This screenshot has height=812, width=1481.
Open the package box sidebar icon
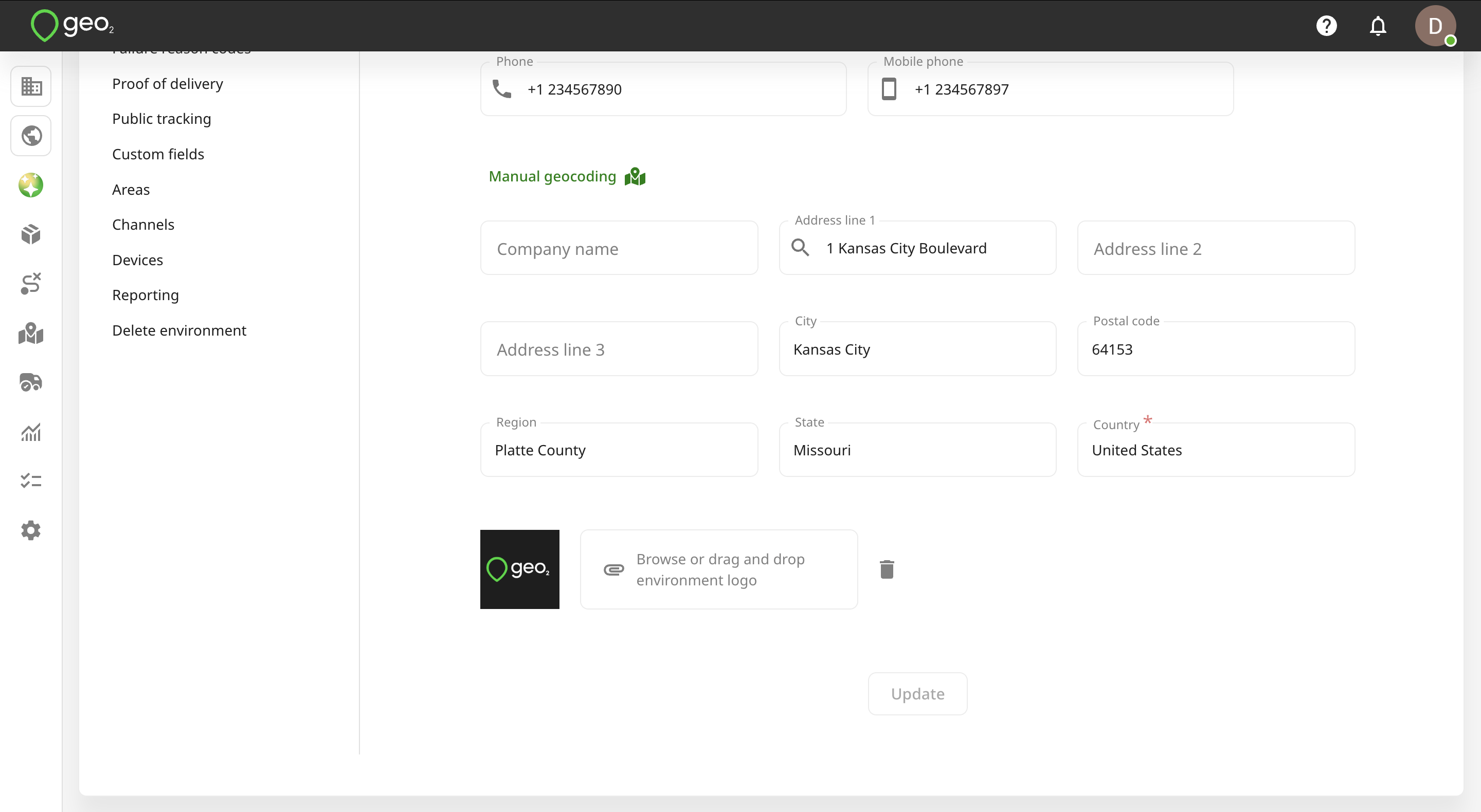(x=31, y=234)
